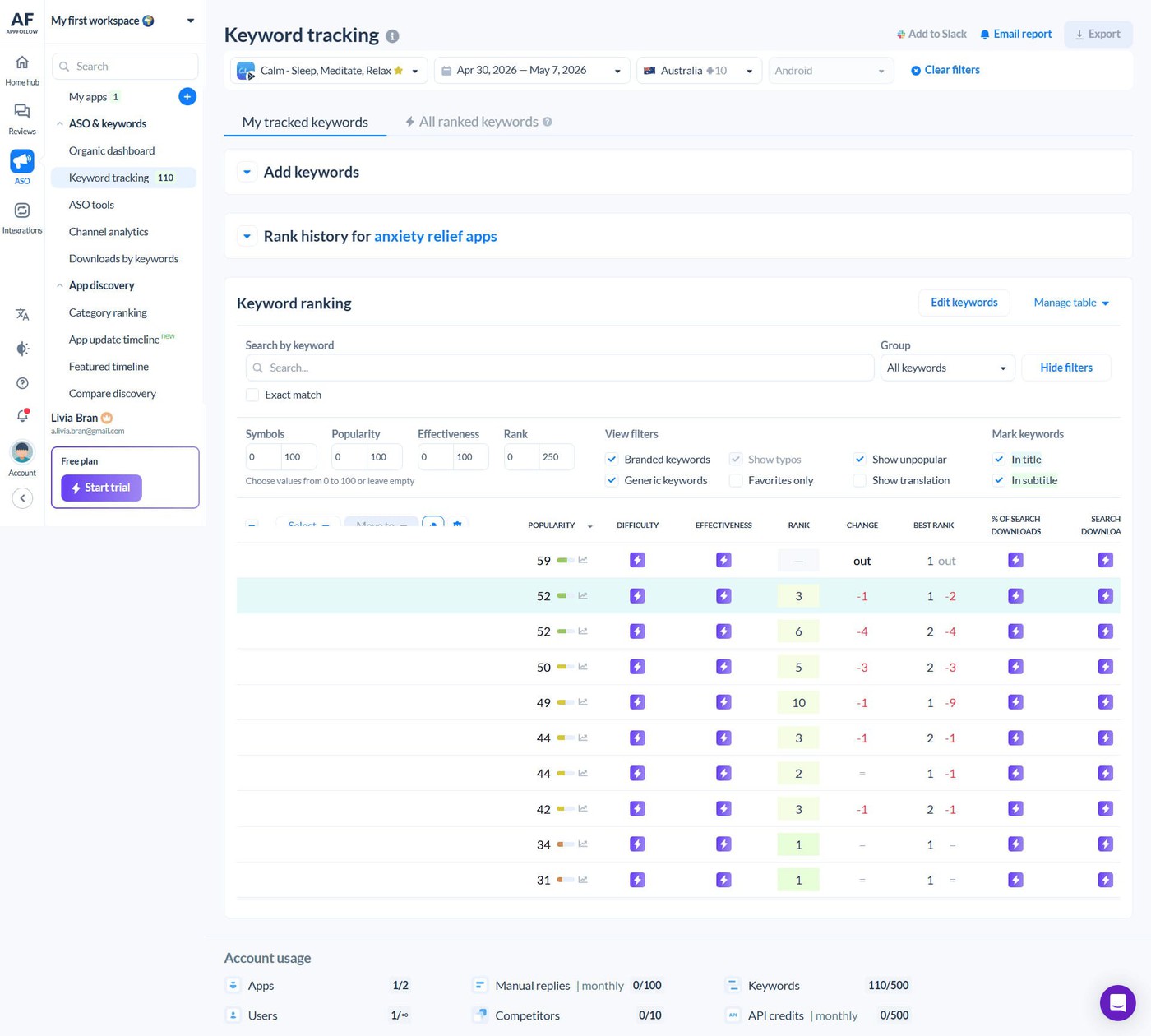
Task: Add a new app with plus icon
Action: 187,97
